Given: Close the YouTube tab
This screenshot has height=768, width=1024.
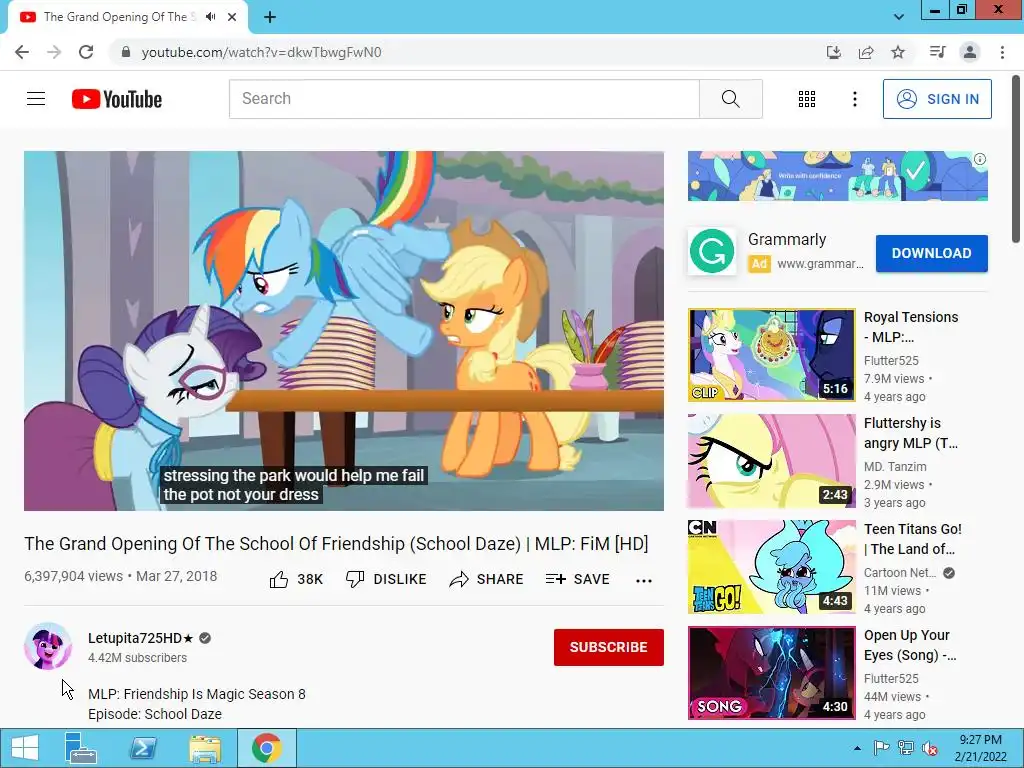Looking at the screenshot, I should coord(232,17).
